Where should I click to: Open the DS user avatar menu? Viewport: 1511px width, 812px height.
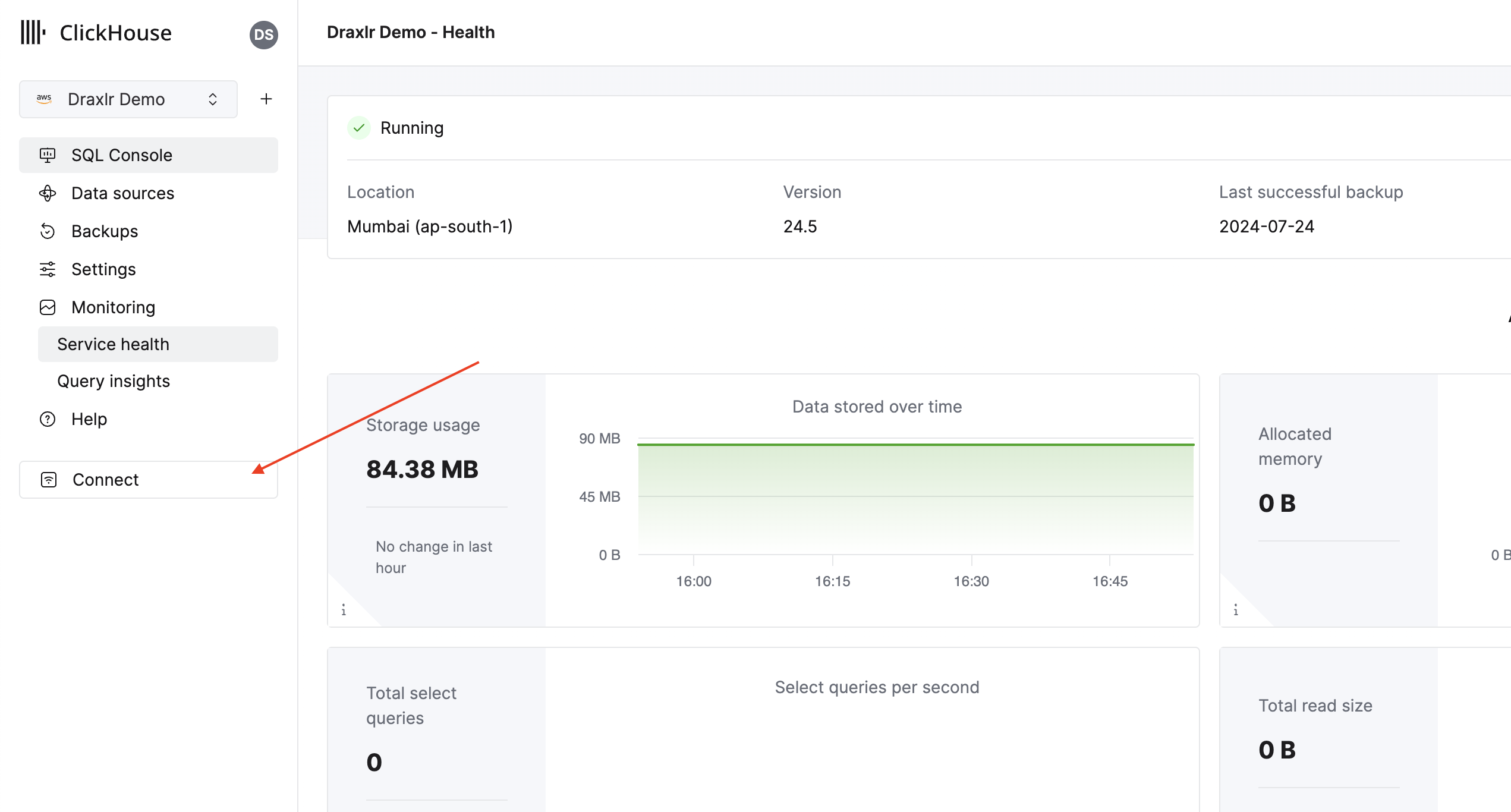(263, 35)
